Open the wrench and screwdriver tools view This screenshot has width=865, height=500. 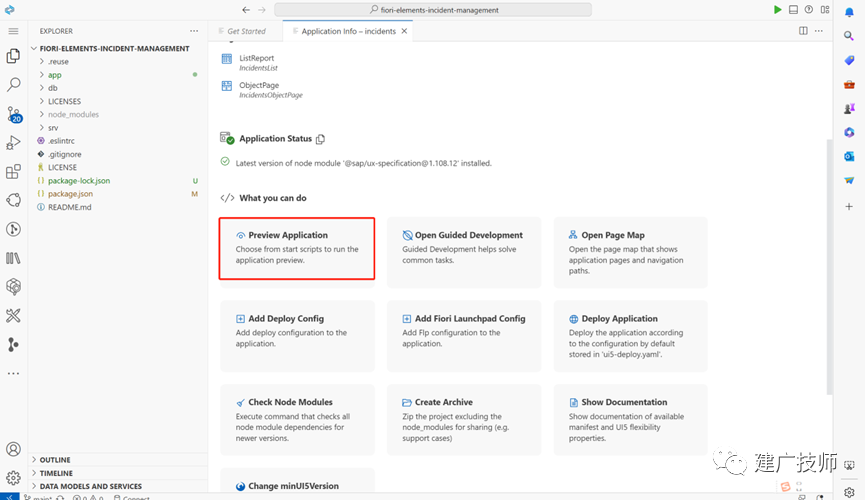click(x=13, y=316)
